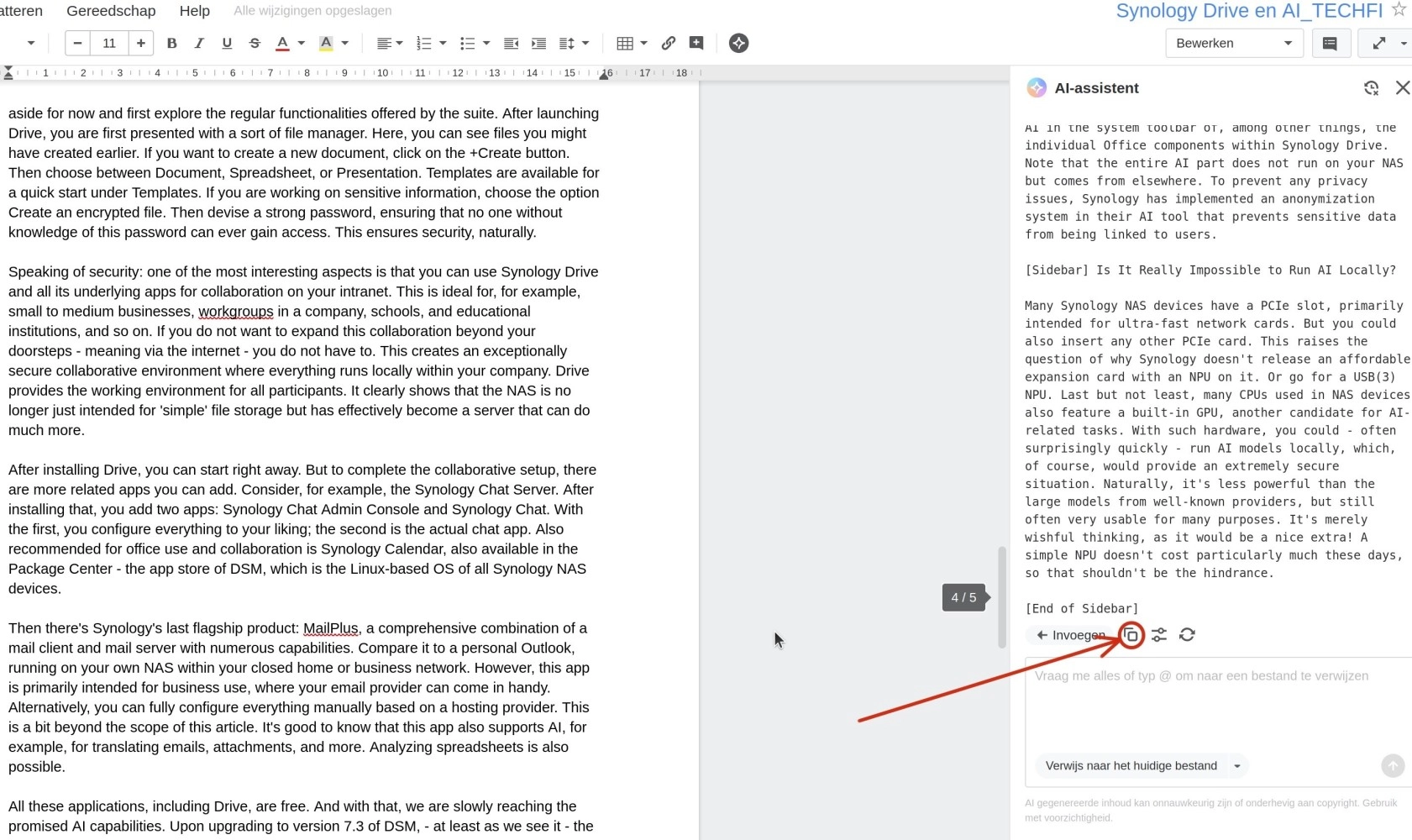Click 'Verwijs naar het huidige bestand' button
1412x840 pixels.
pyautogui.click(x=1131, y=766)
